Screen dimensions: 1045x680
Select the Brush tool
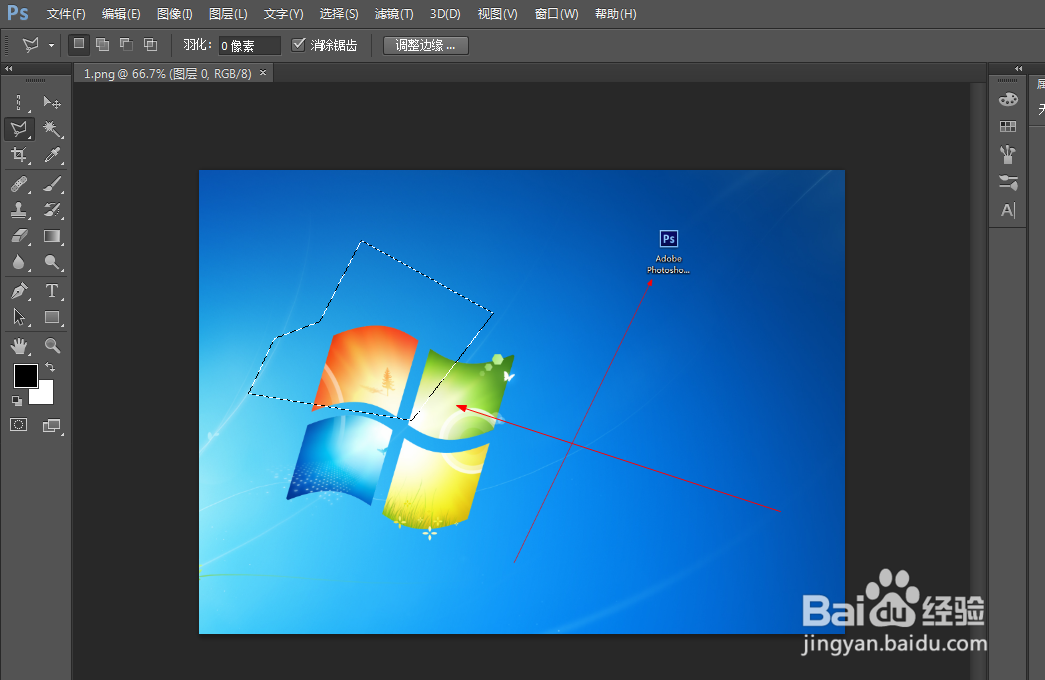point(52,183)
